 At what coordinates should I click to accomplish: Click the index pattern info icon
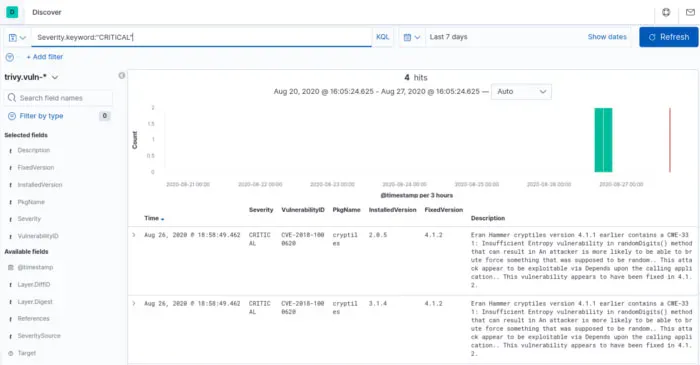click(121, 76)
